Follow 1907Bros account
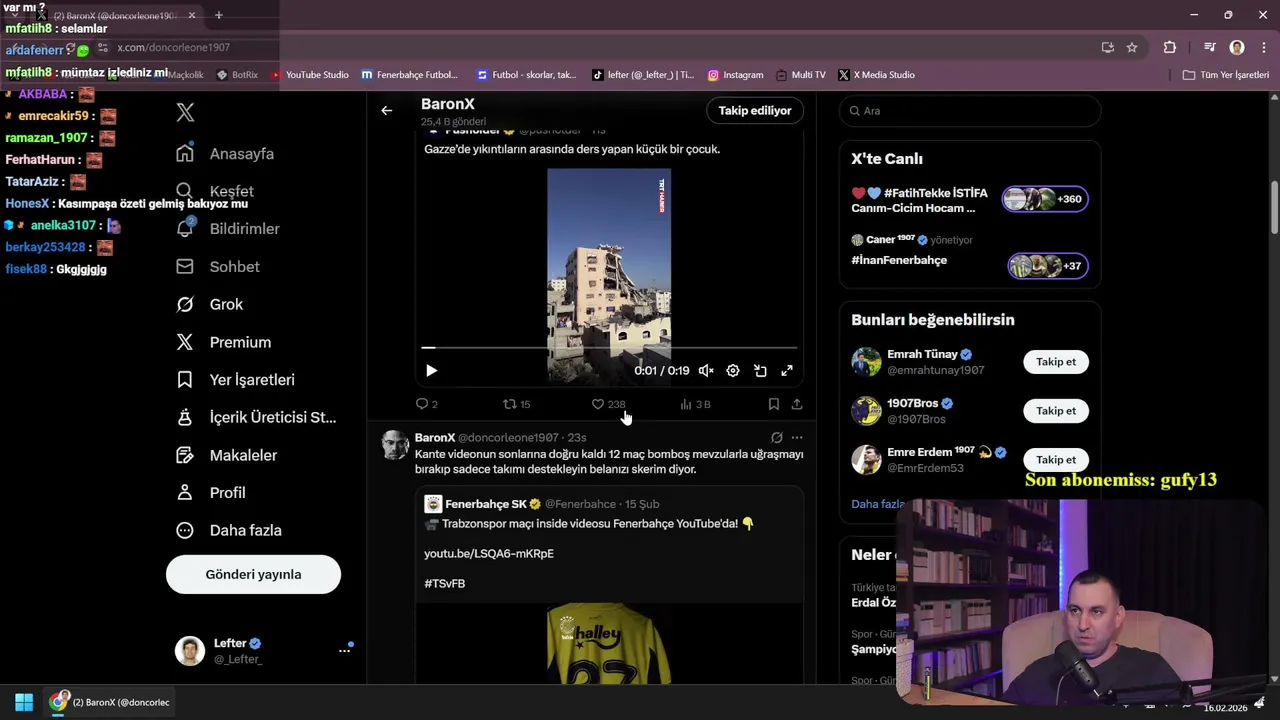This screenshot has height=720, width=1280. click(1056, 411)
